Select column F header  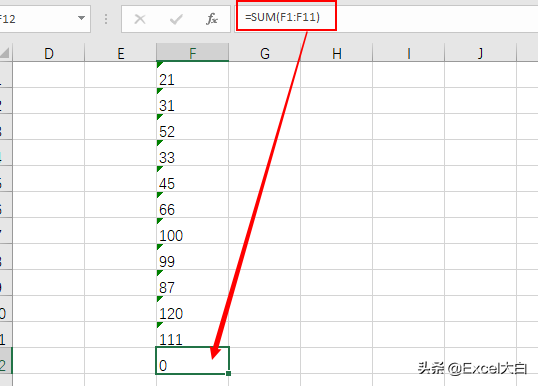tap(192, 53)
